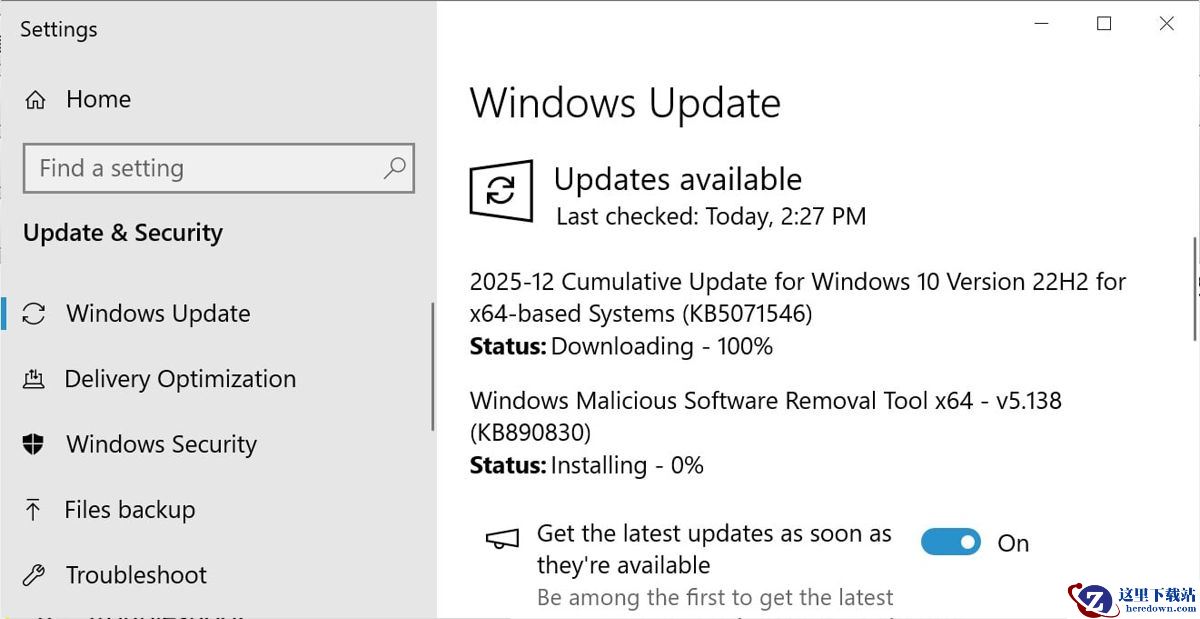Click the Windows Update sync arrows icon
The width and height of the screenshot is (1200, 619).
(x=34, y=314)
